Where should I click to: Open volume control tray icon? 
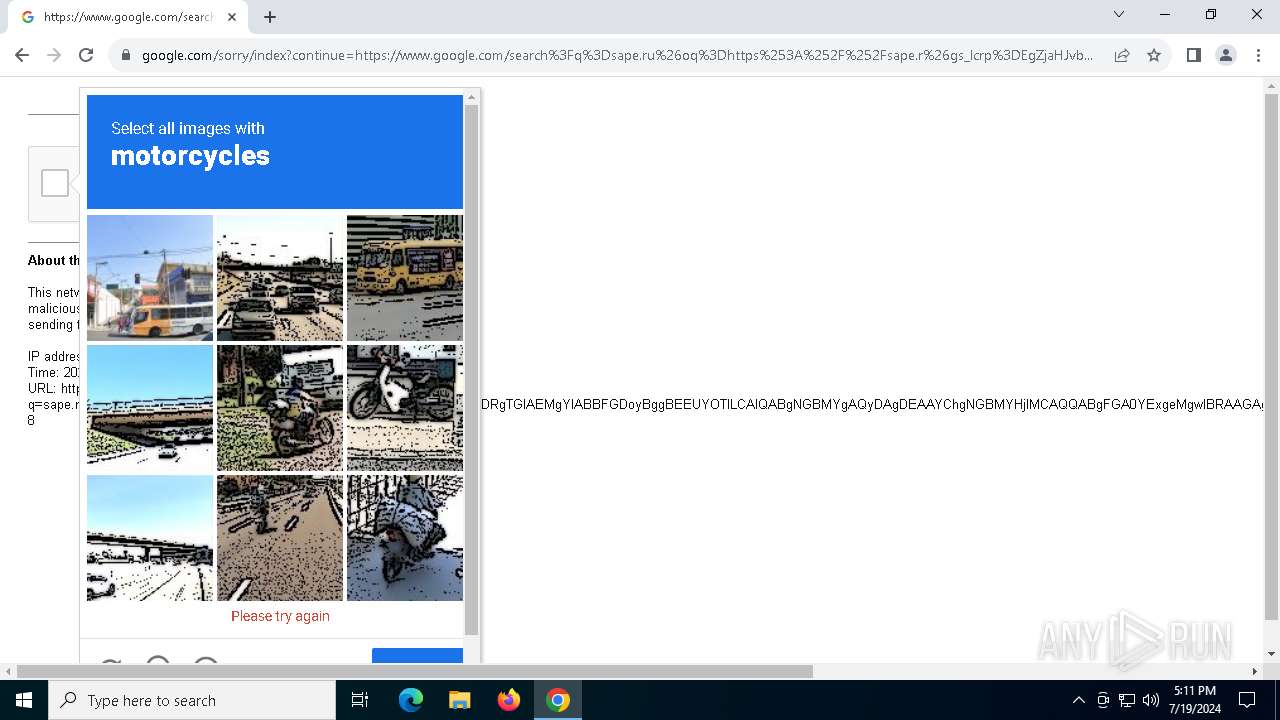click(1151, 700)
